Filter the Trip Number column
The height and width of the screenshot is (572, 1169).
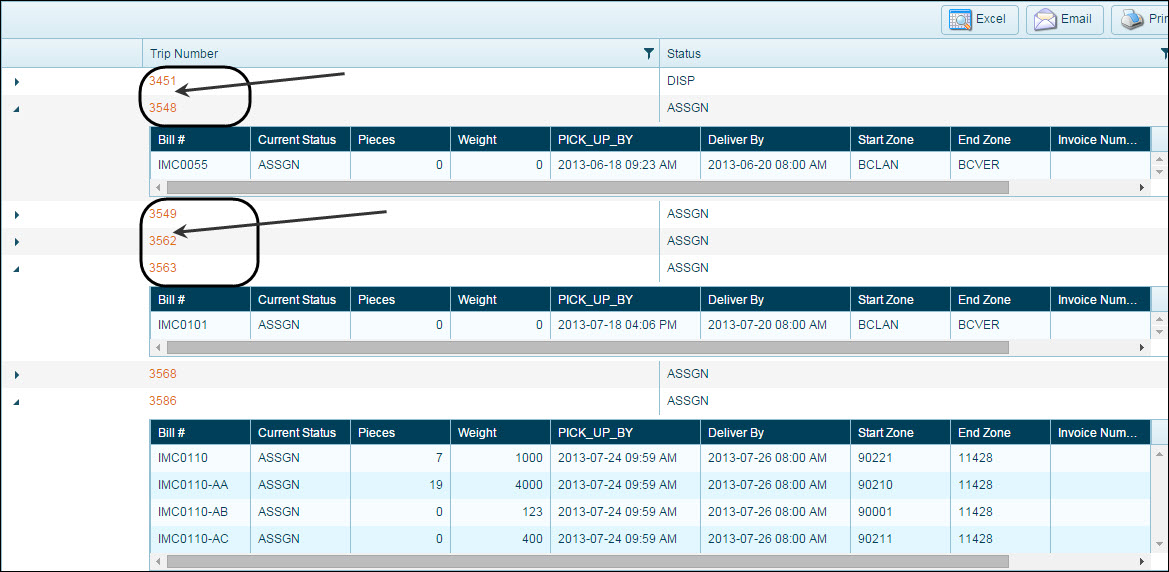point(649,53)
